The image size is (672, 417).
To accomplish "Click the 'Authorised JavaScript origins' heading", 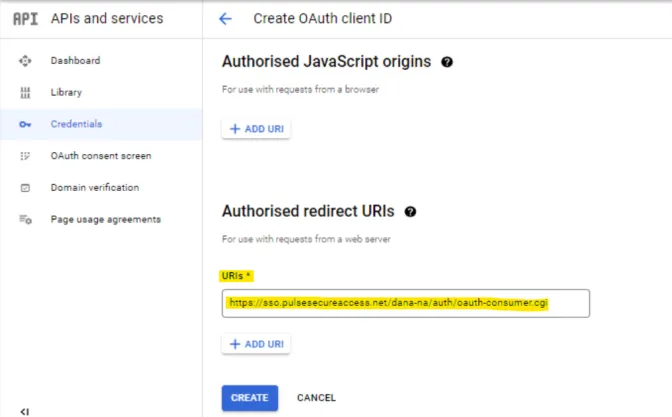I will (x=326, y=62).
